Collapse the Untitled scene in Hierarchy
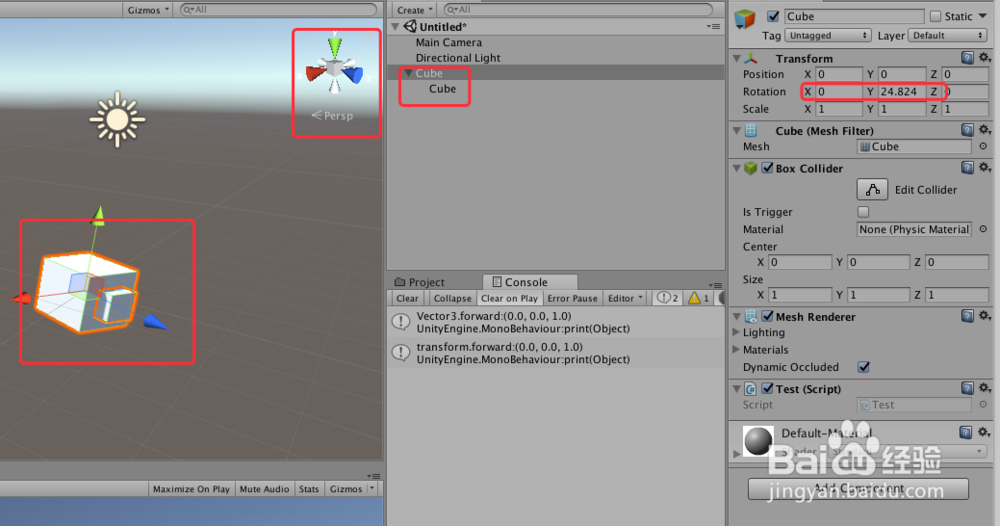 pyautogui.click(x=396, y=27)
